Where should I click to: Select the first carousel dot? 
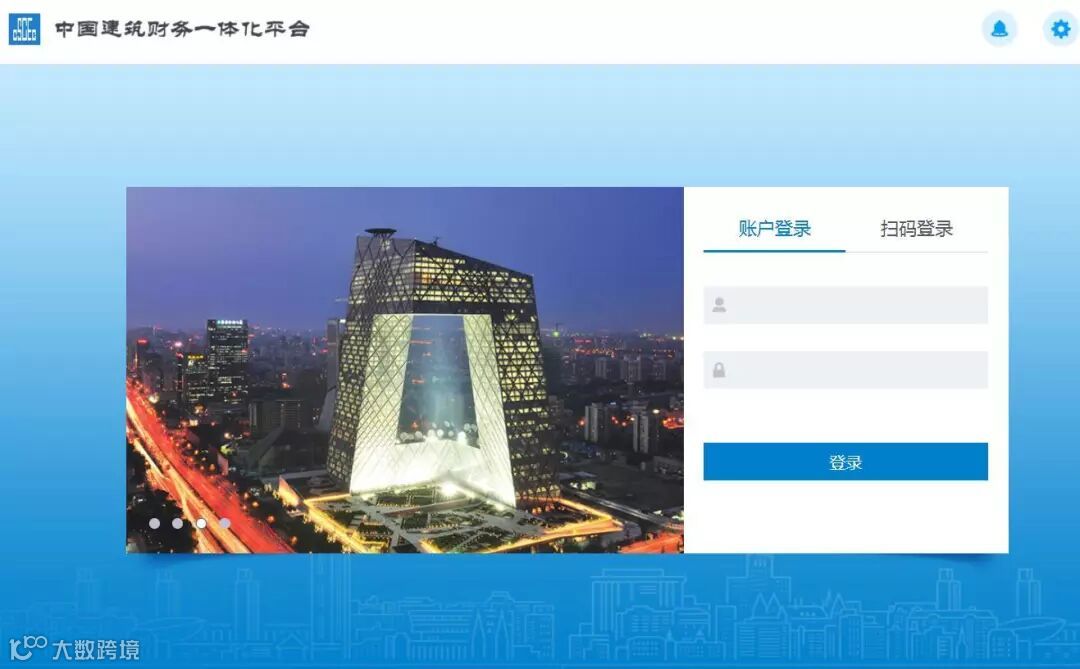coord(154,524)
